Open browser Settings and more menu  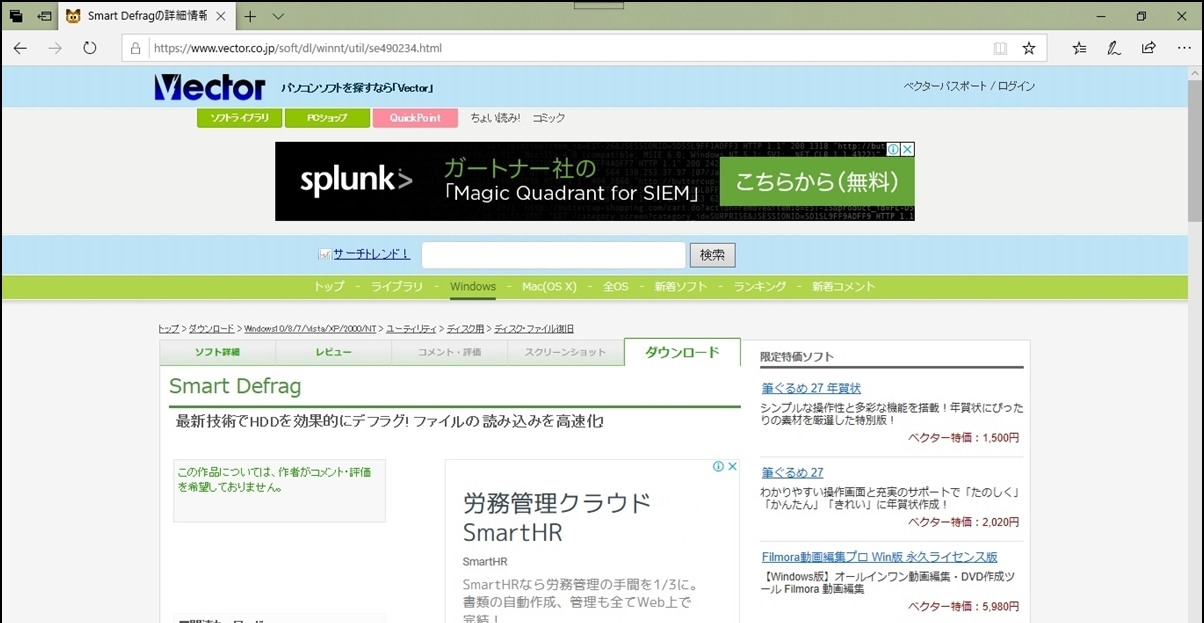tap(1183, 48)
